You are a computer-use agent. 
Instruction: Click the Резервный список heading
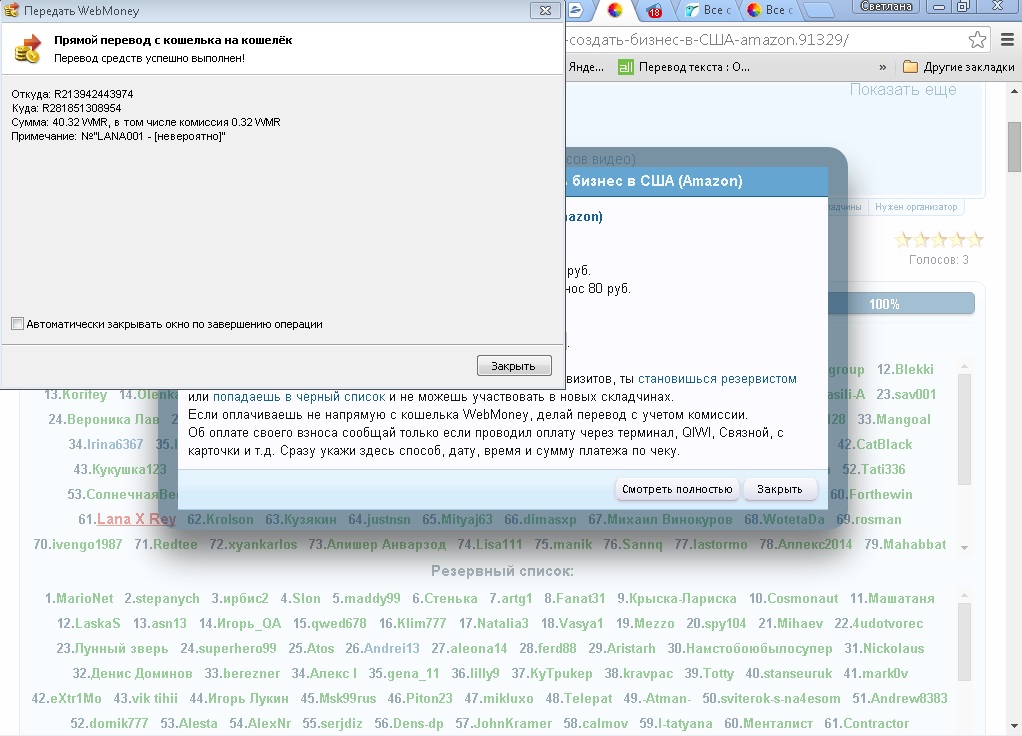[503, 571]
